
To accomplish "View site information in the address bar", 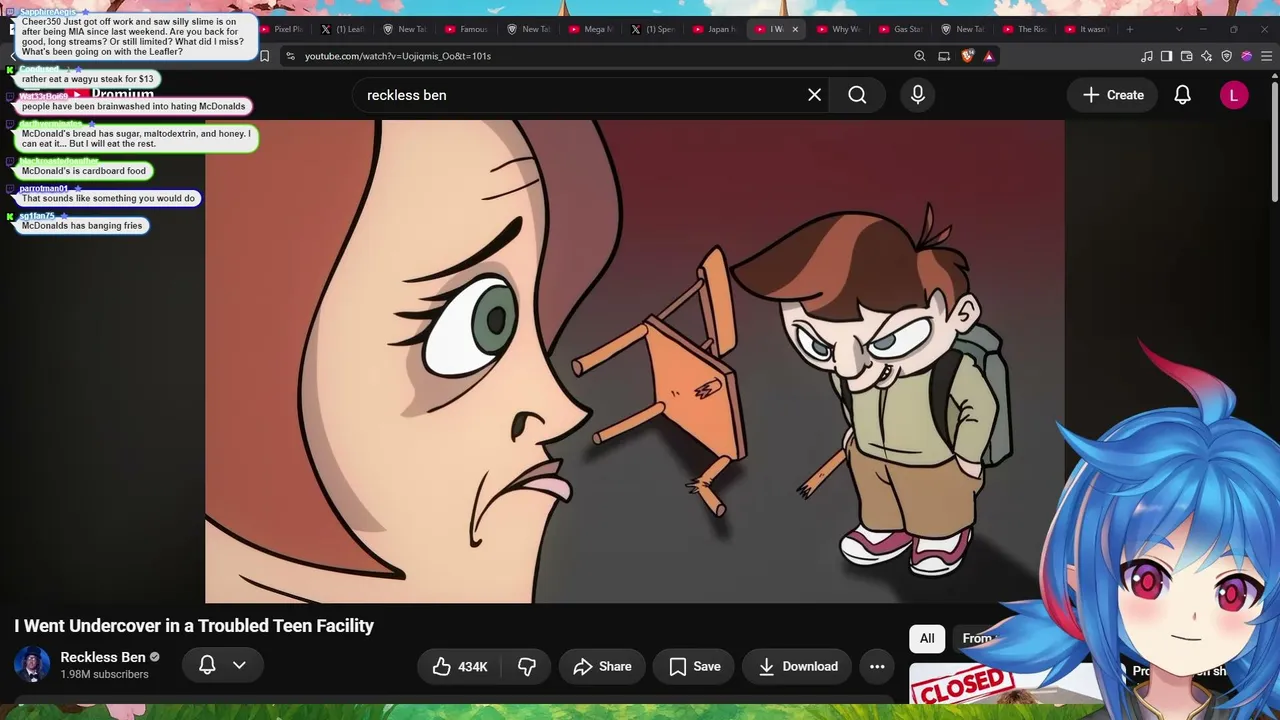I will pyautogui.click(x=290, y=56).
